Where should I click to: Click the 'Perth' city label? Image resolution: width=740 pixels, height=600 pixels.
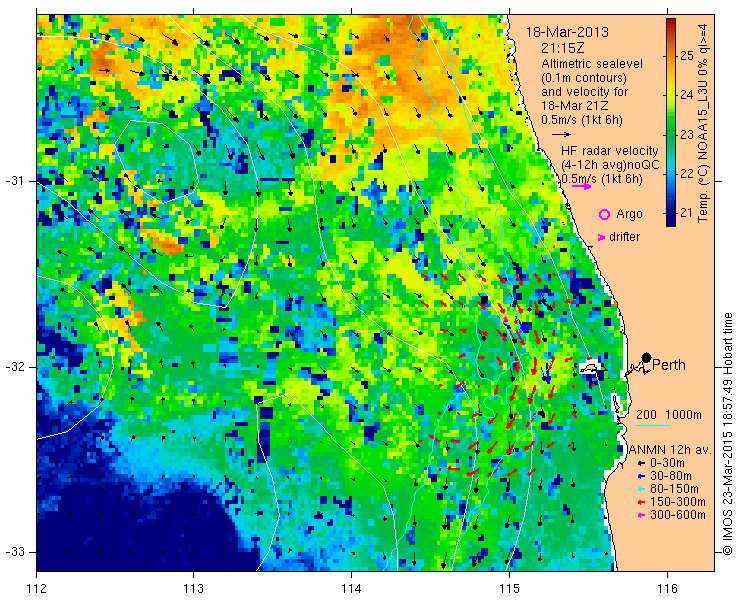click(x=669, y=365)
